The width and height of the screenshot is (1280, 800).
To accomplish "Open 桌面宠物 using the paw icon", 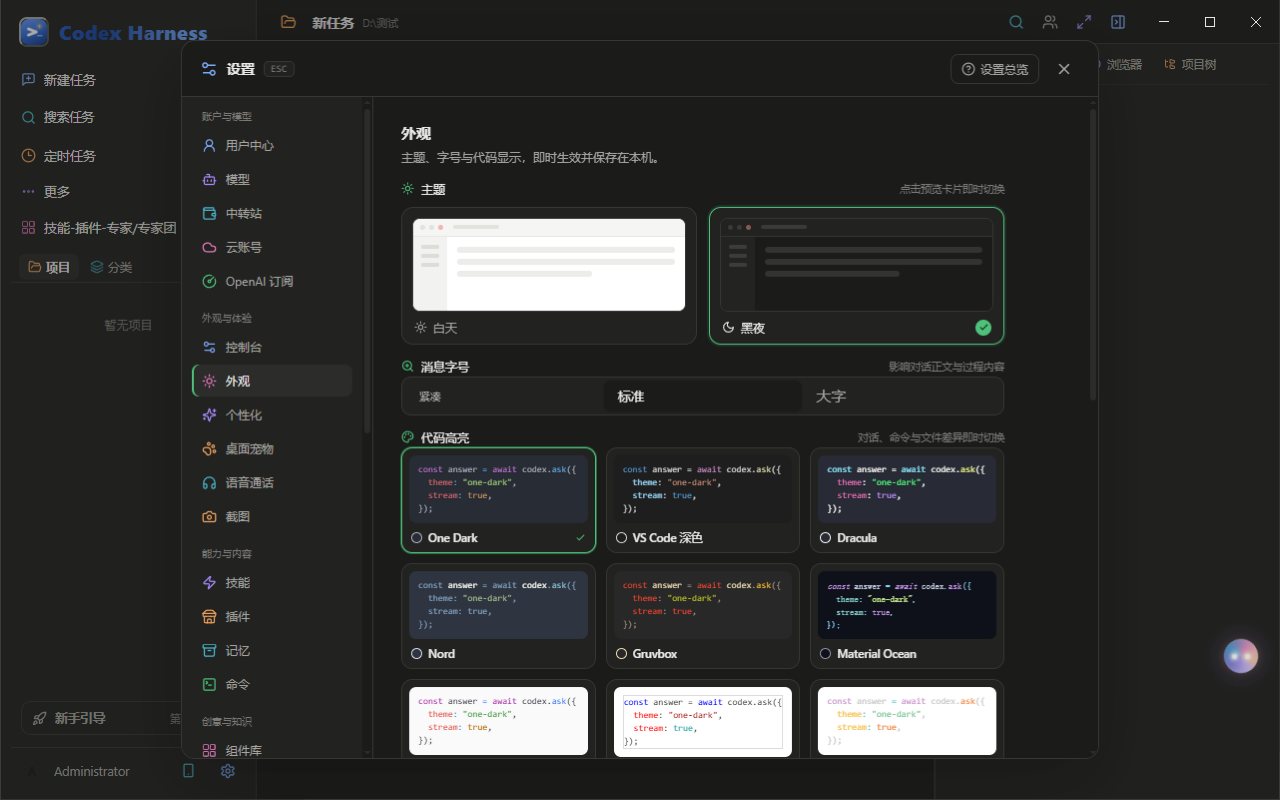I will click(209, 449).
